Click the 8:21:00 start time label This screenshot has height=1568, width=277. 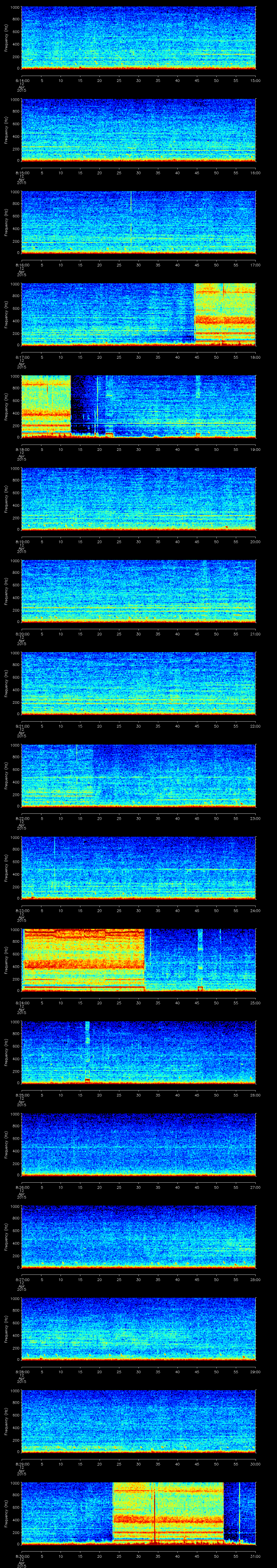tap(22, 726)
